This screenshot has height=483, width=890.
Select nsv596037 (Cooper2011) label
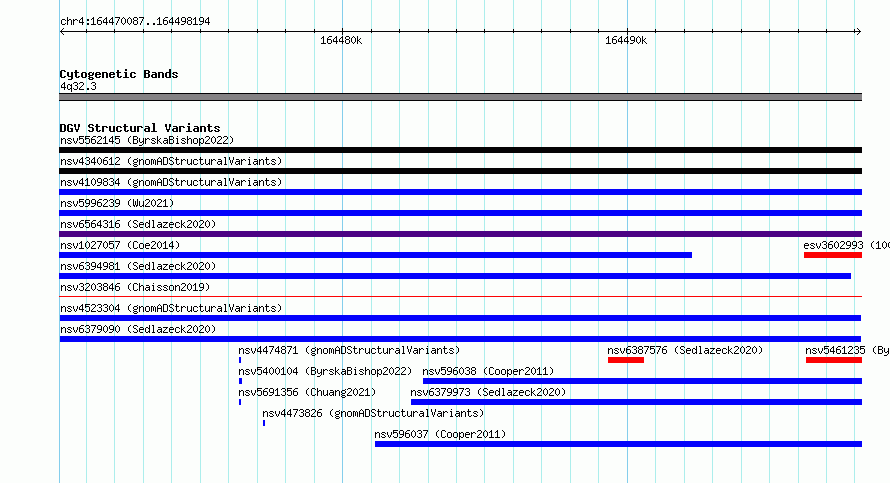(x=440, y=434)
